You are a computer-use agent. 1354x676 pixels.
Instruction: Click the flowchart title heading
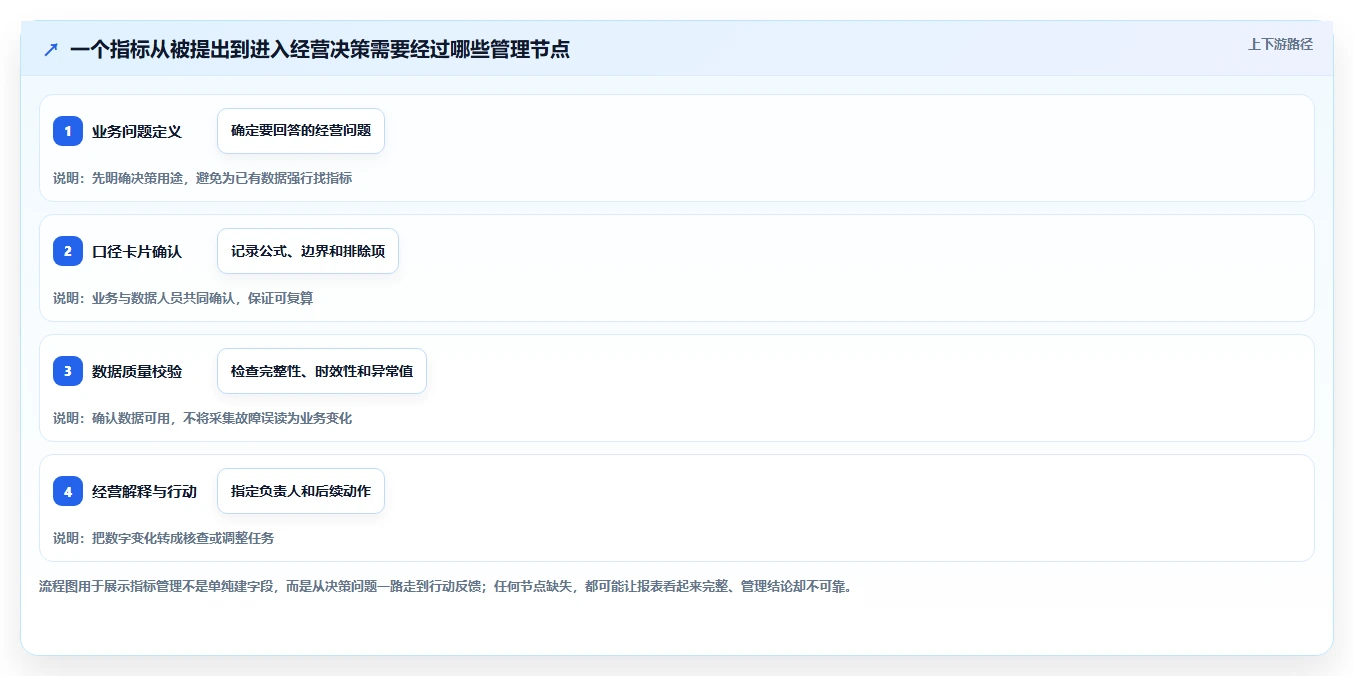320,49
